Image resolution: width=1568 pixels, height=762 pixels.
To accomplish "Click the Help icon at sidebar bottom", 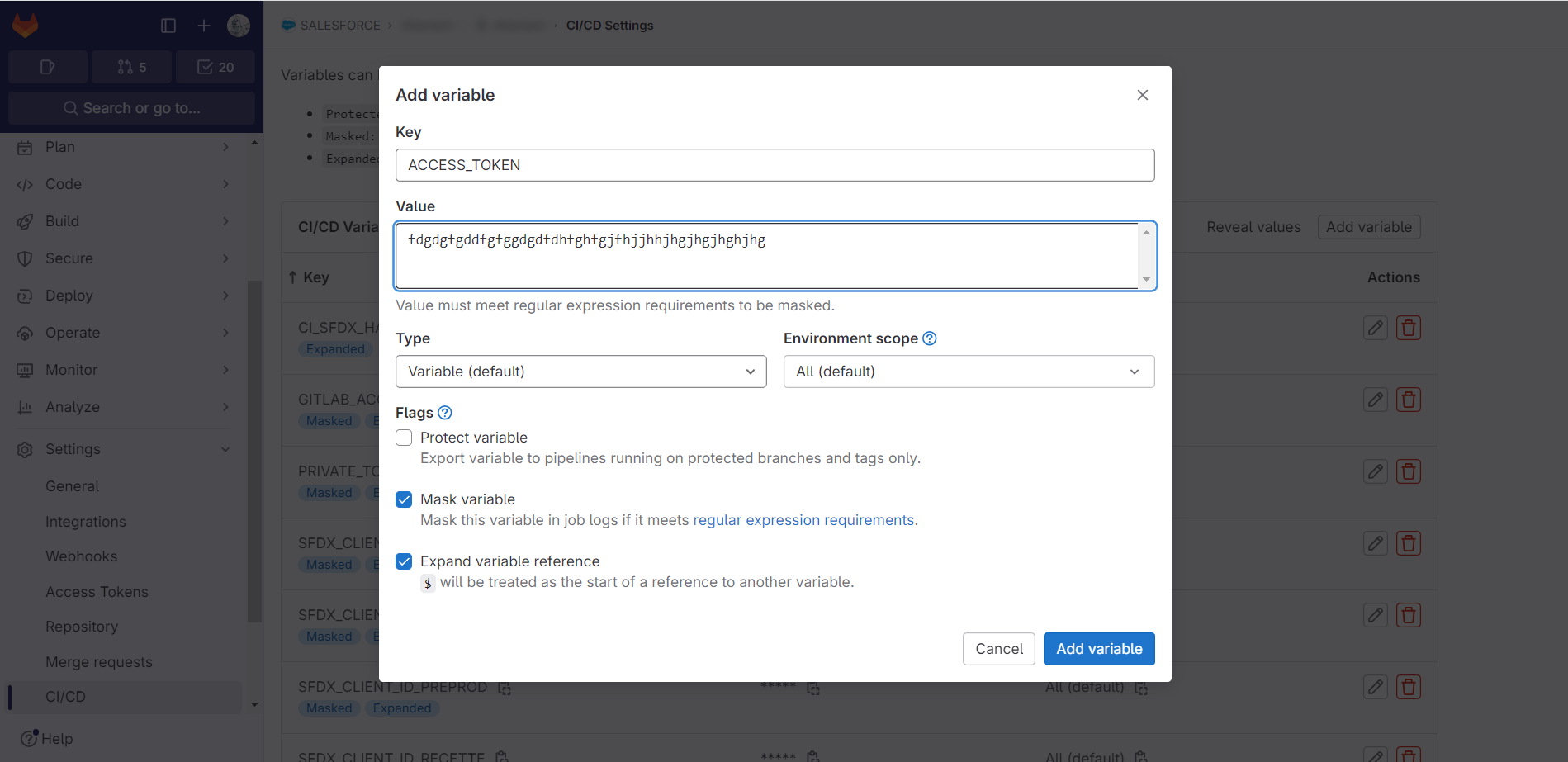I will (x=31, y=738).
